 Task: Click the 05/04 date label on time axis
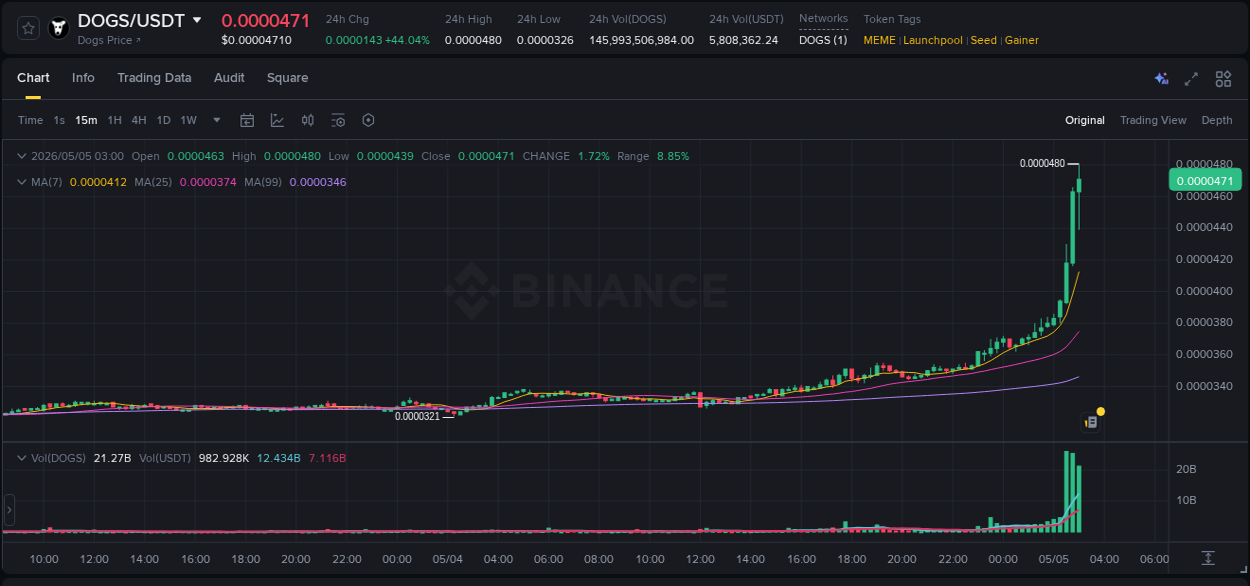point(447,559)
